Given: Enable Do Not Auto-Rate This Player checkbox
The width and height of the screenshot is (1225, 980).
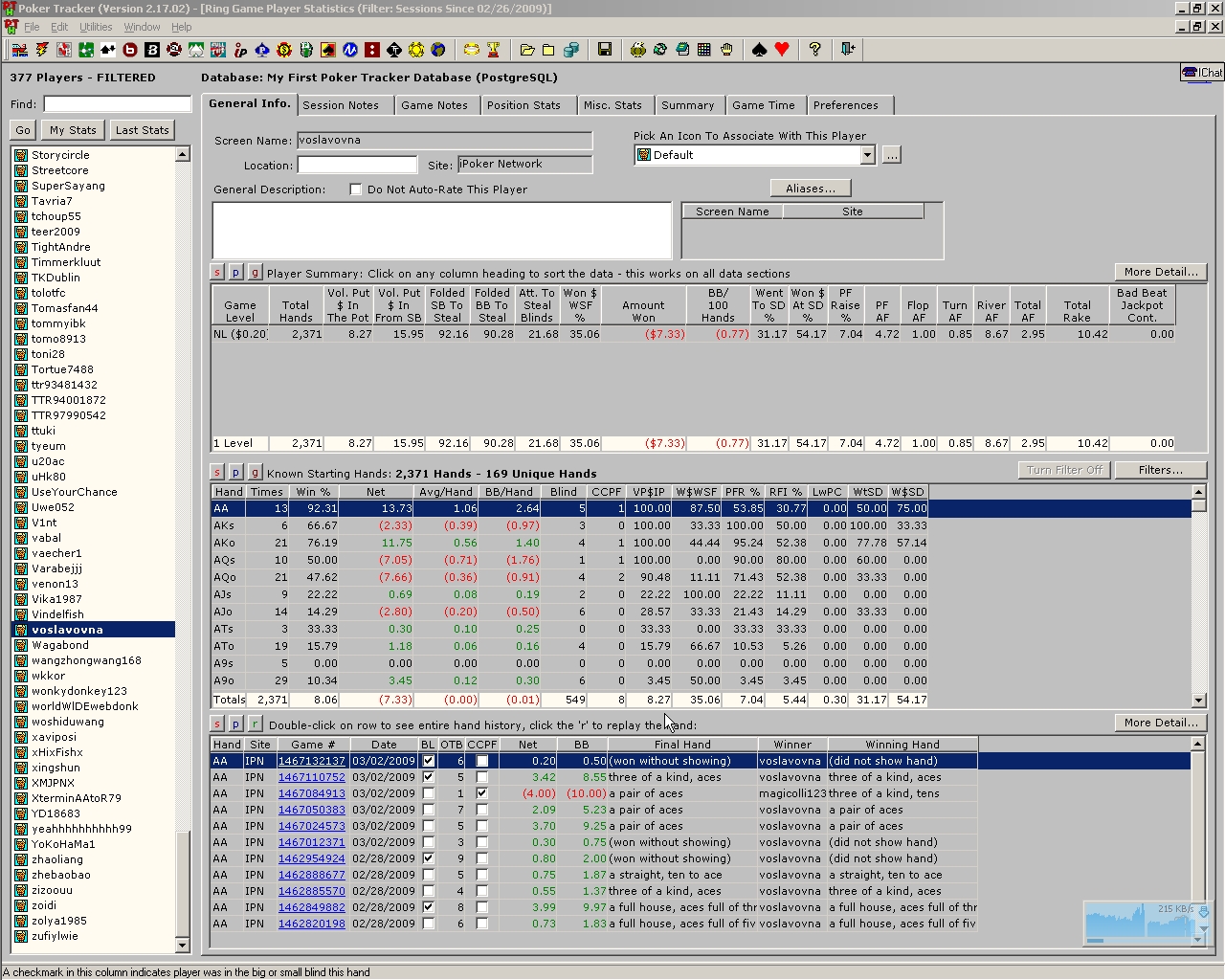Looking at the screenshot, I should point(356,189).
